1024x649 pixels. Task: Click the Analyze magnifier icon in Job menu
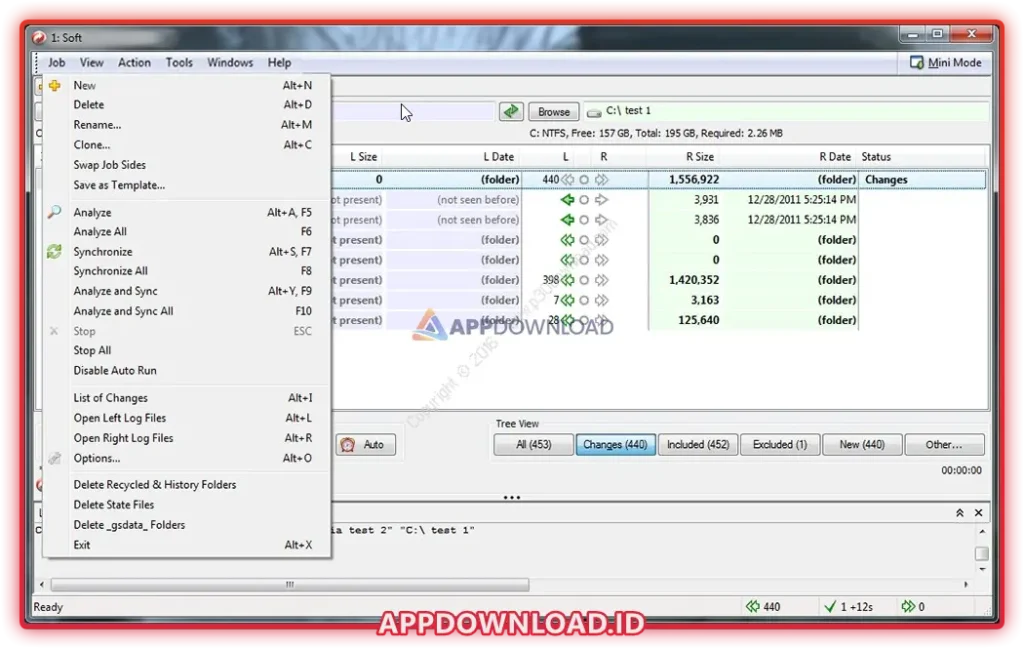pos(55,212)
